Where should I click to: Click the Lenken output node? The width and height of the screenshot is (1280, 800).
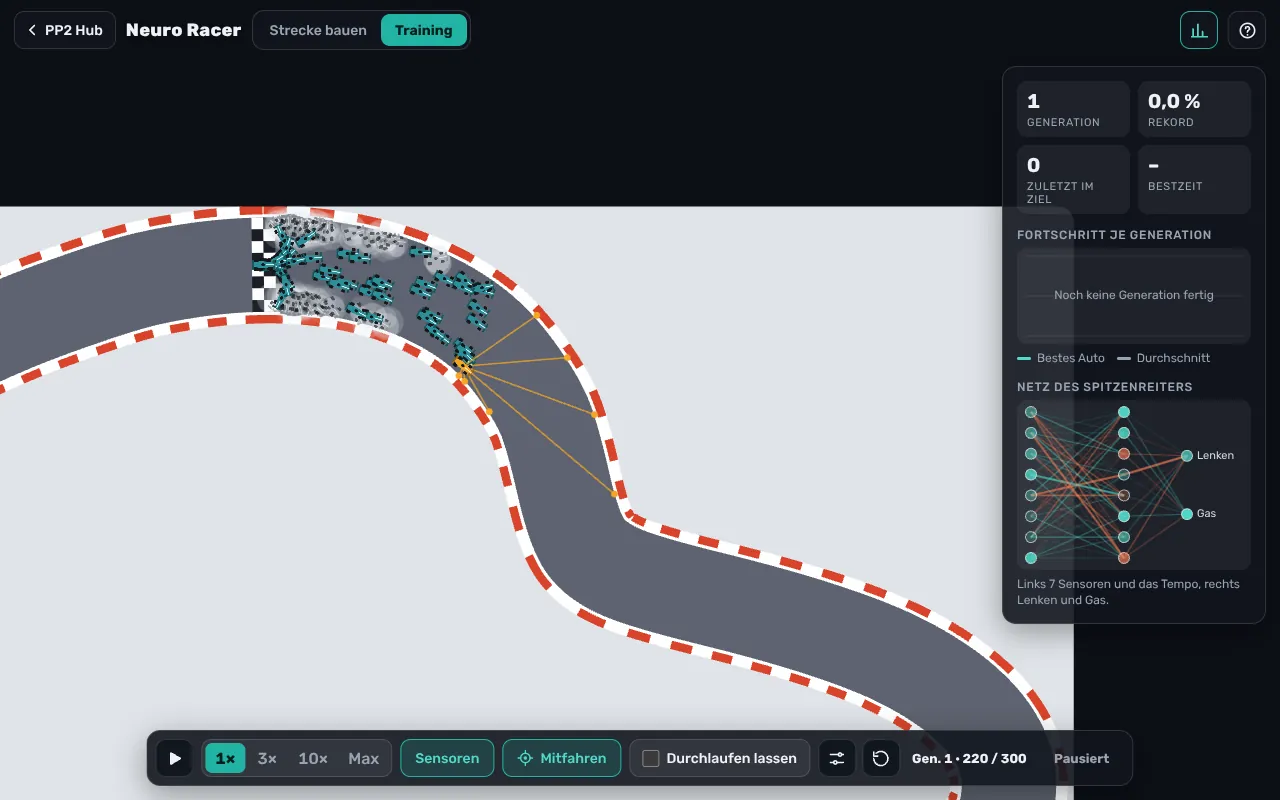point(1187,455)
